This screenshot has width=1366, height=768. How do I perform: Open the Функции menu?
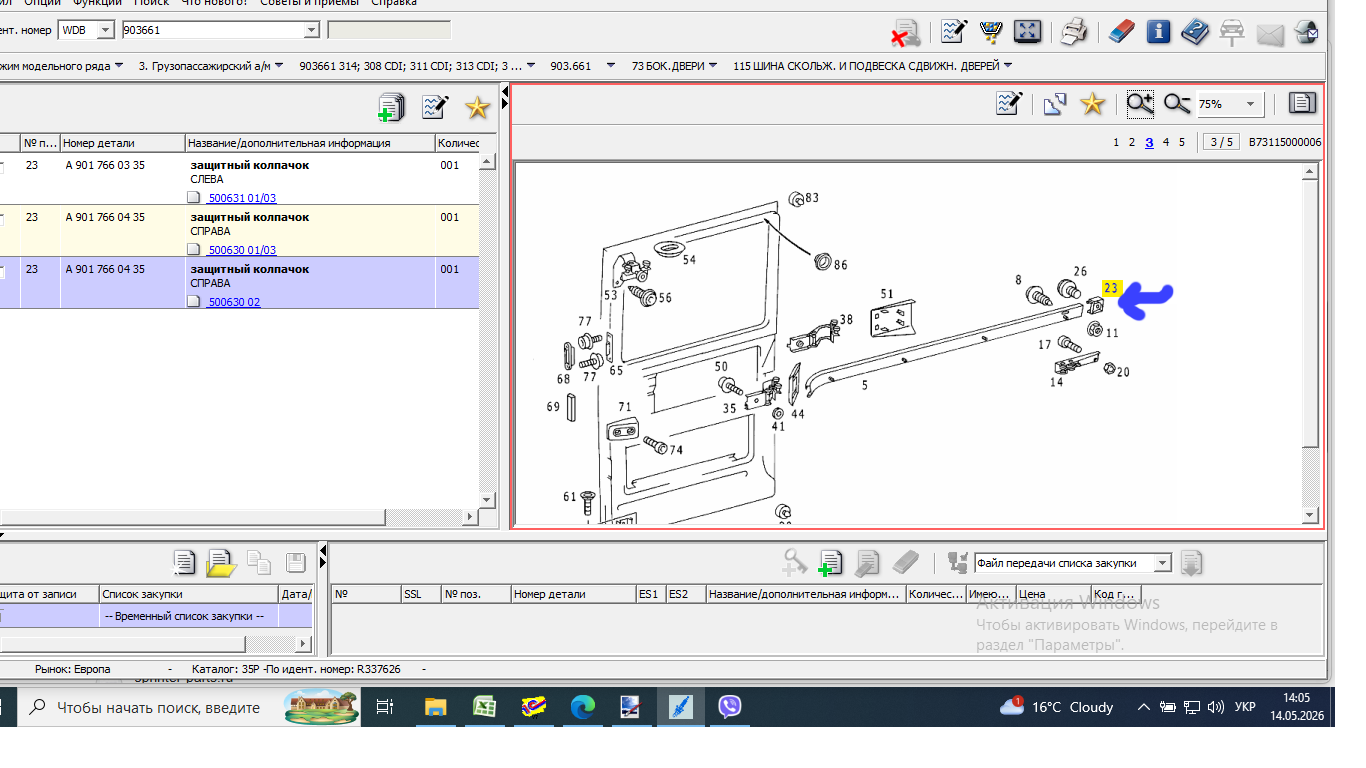coord(97,3)
